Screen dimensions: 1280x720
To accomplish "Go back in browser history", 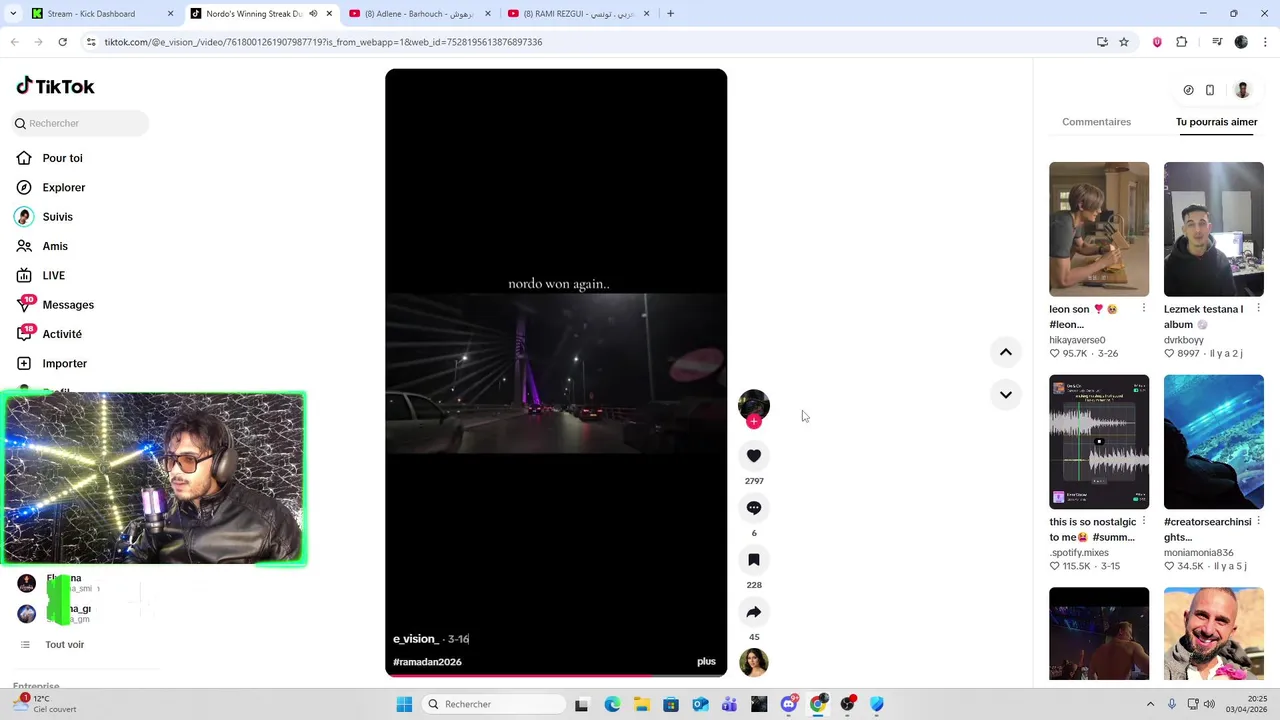I will coord(15,42).
